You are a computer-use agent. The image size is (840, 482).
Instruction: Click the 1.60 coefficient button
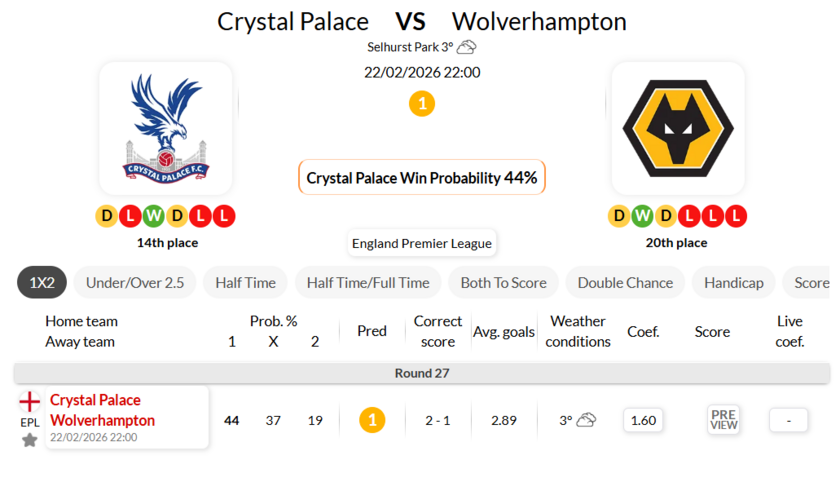(643, 420)
